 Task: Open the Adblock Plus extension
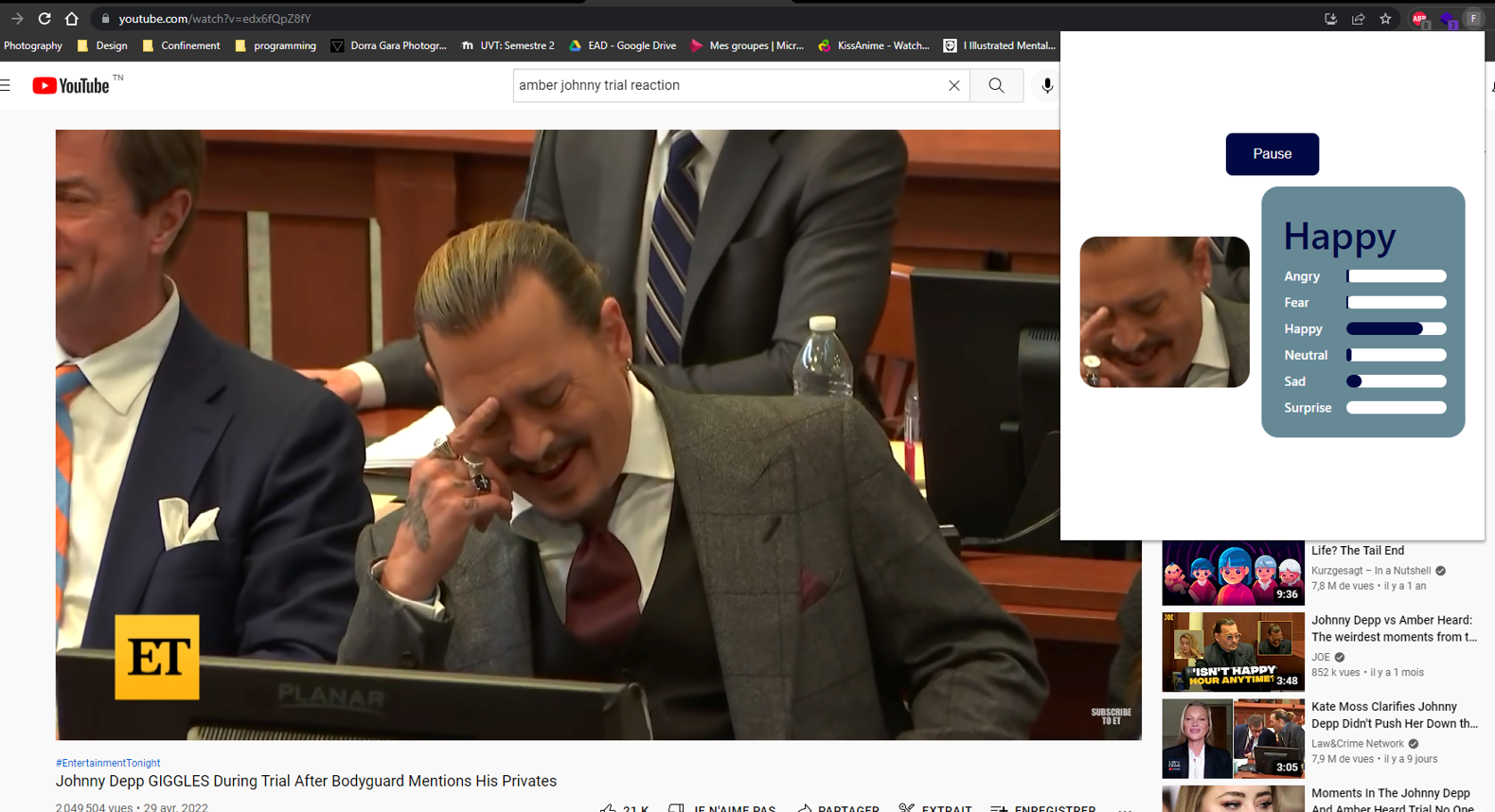point(1419,19)
